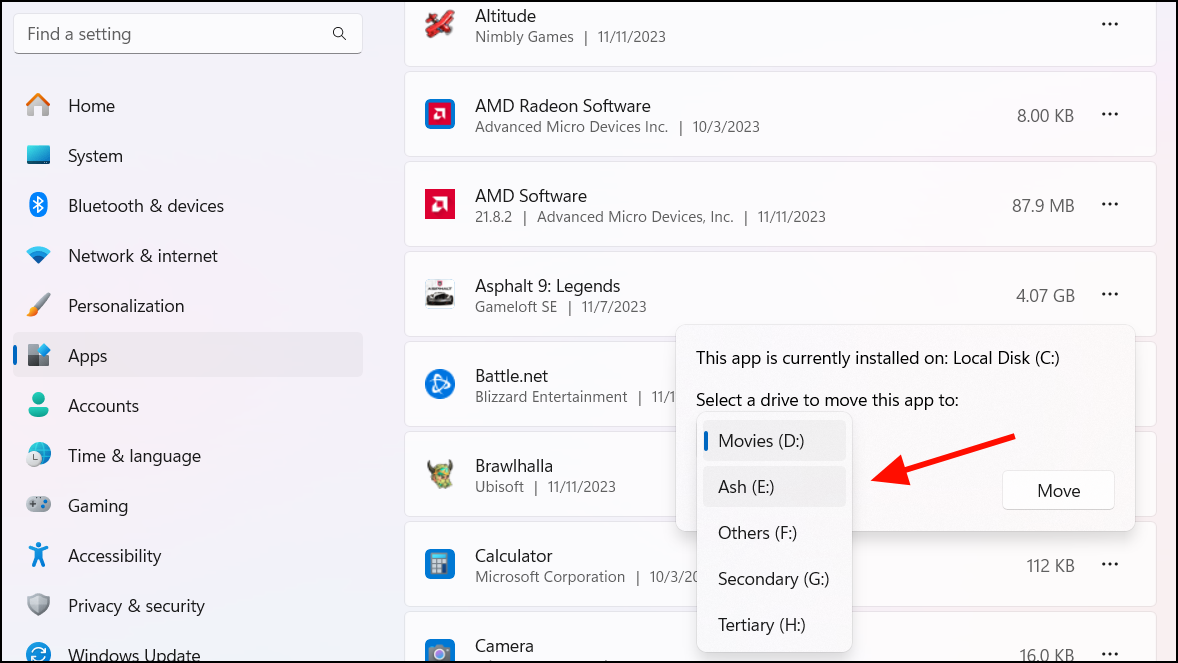Open Personalization settings
Viewport: 1178px width, 663px height.
pos(188,305)
